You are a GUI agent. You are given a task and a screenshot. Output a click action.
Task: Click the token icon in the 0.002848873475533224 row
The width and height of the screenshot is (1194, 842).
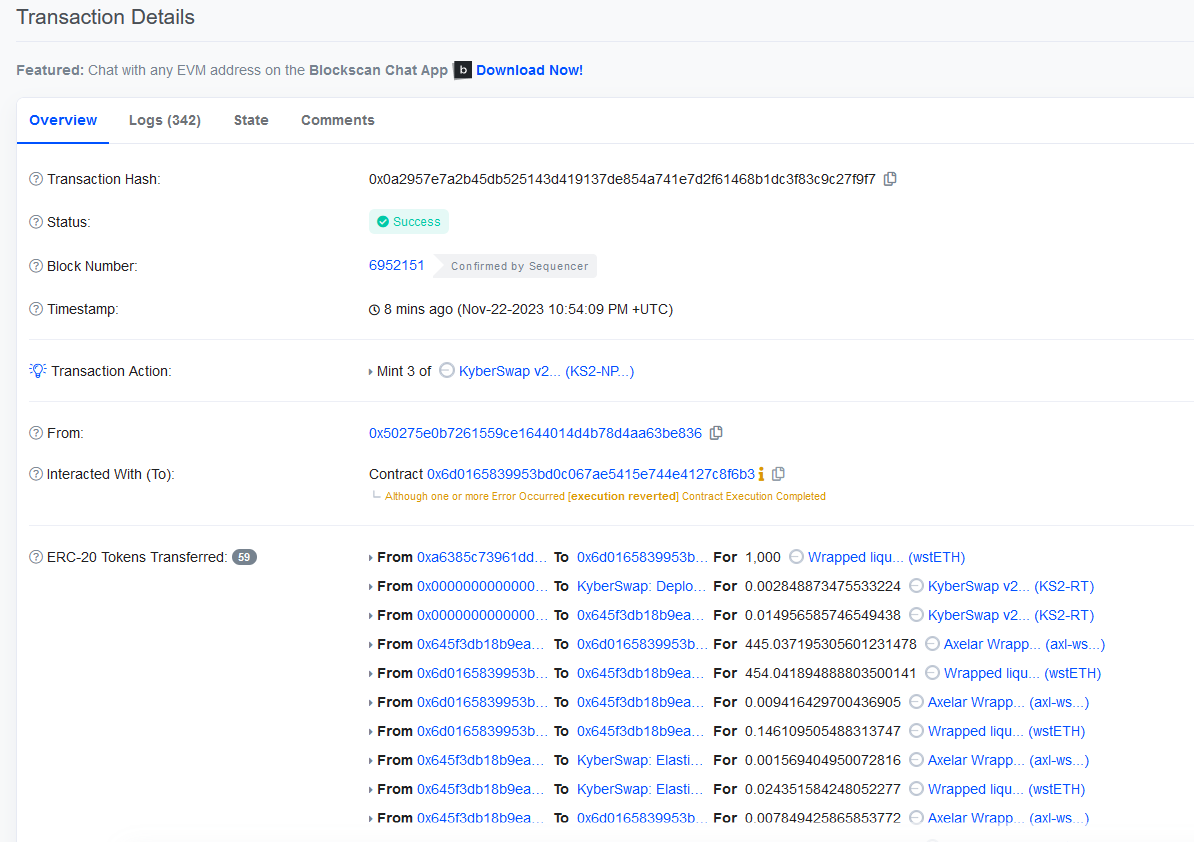pos(916,586)
